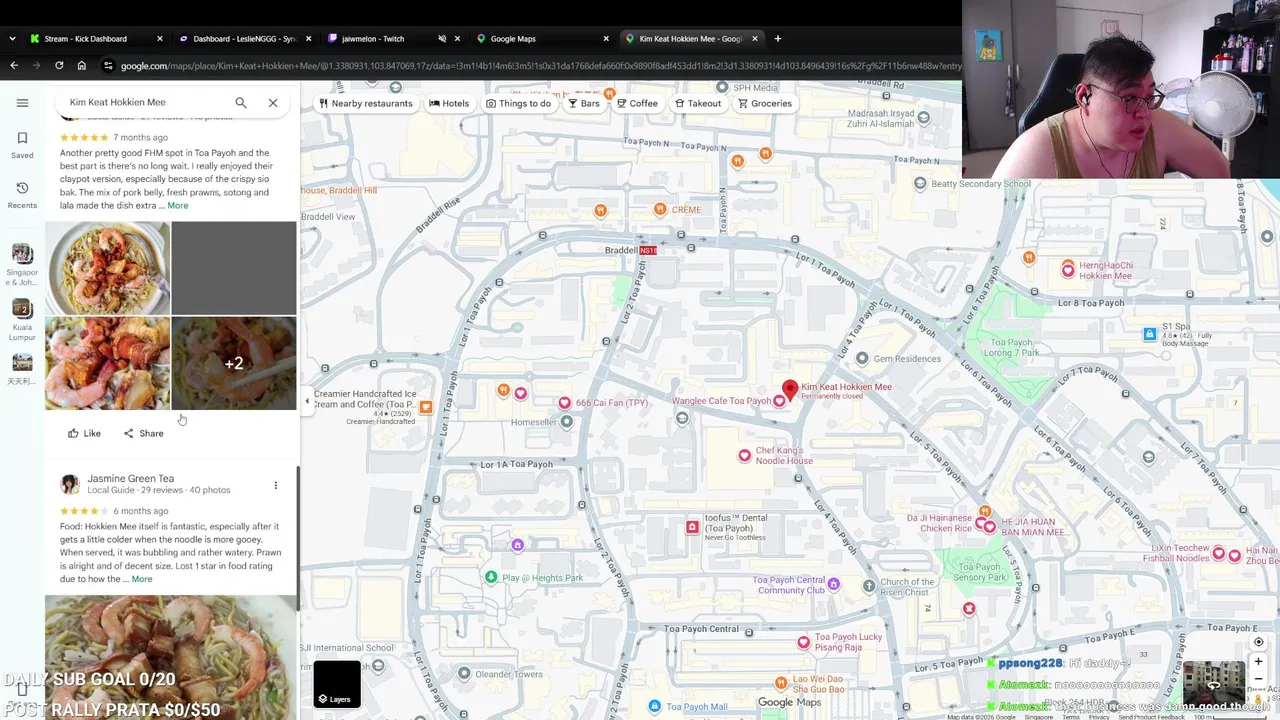Screen dimensions: 1280x720
Task: Show nearby Groceries stores
Action: coord(765,103)
